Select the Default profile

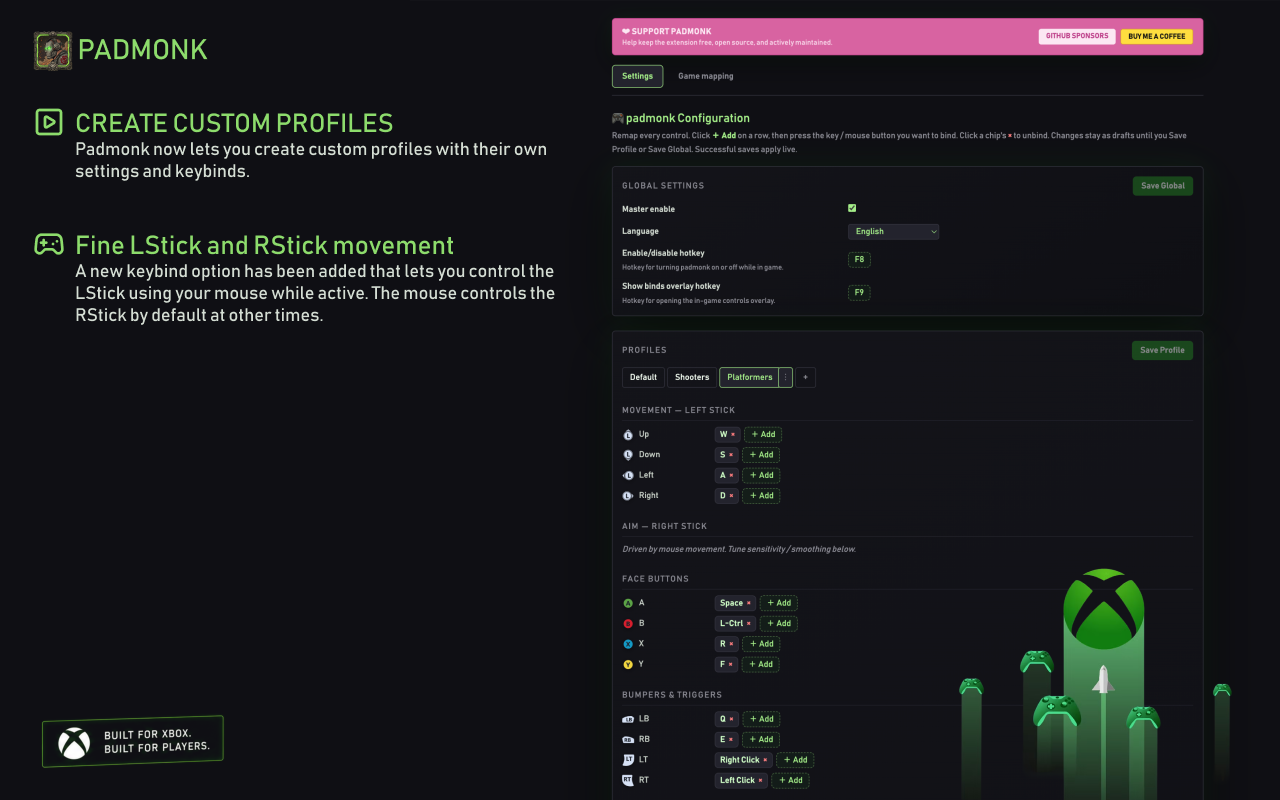pos(644,377)
